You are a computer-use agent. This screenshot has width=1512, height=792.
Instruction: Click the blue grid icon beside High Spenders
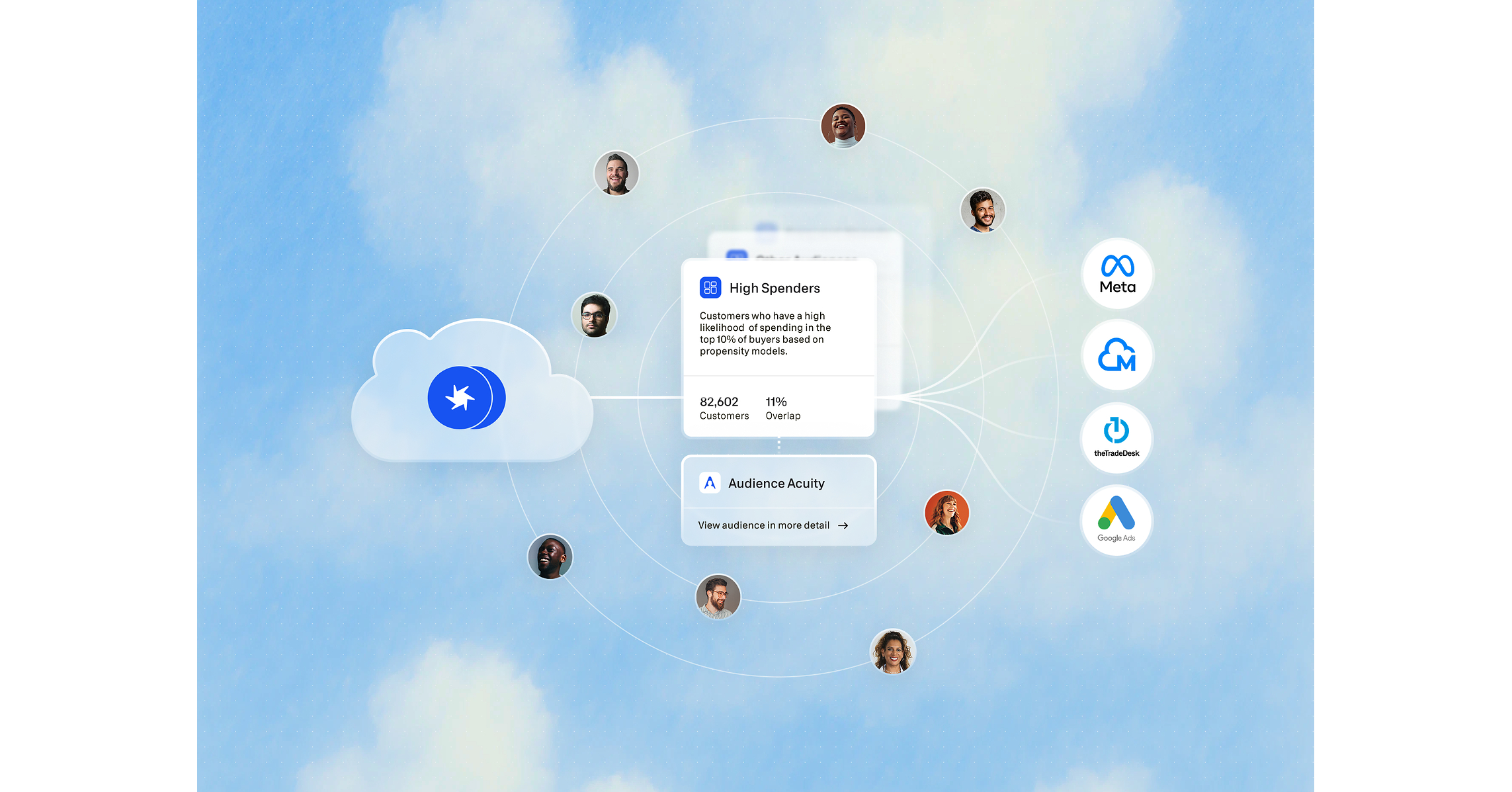(x=710, y=288)
